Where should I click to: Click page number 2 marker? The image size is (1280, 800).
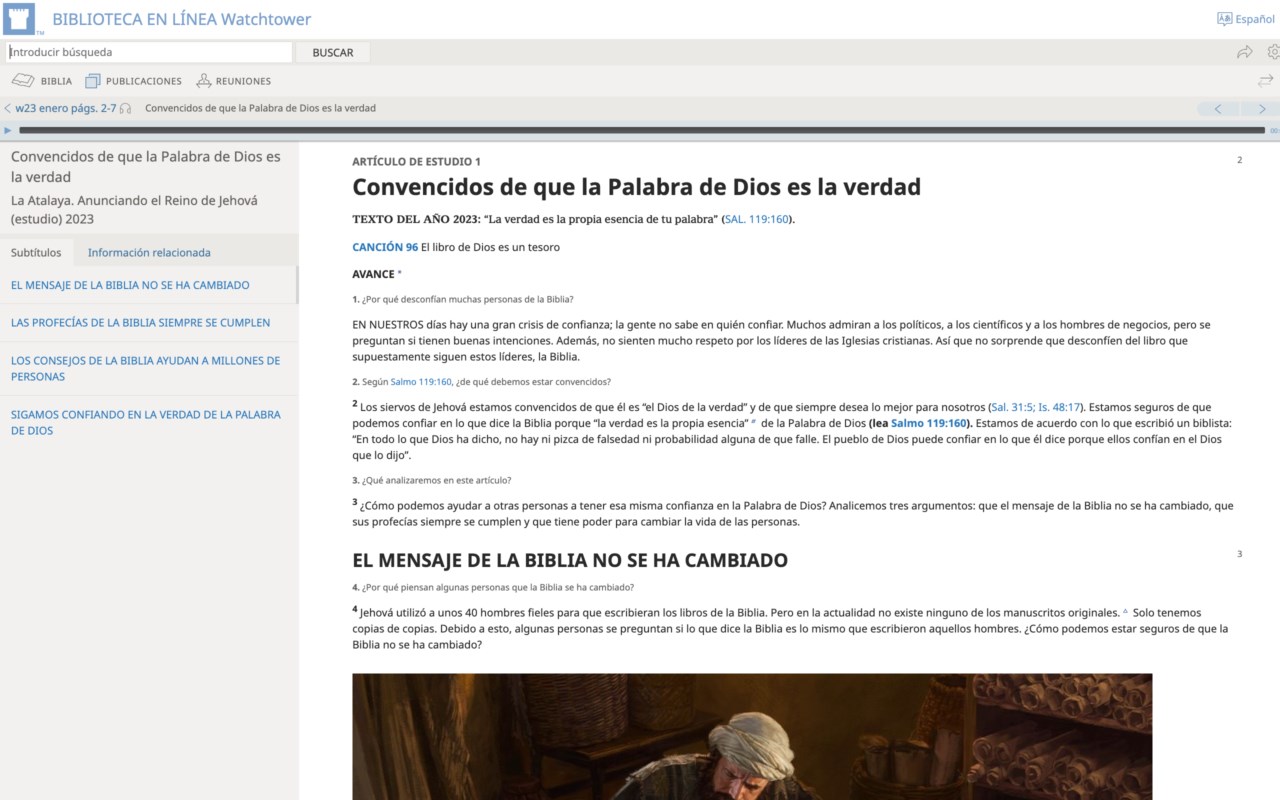tap(1239, 160)
